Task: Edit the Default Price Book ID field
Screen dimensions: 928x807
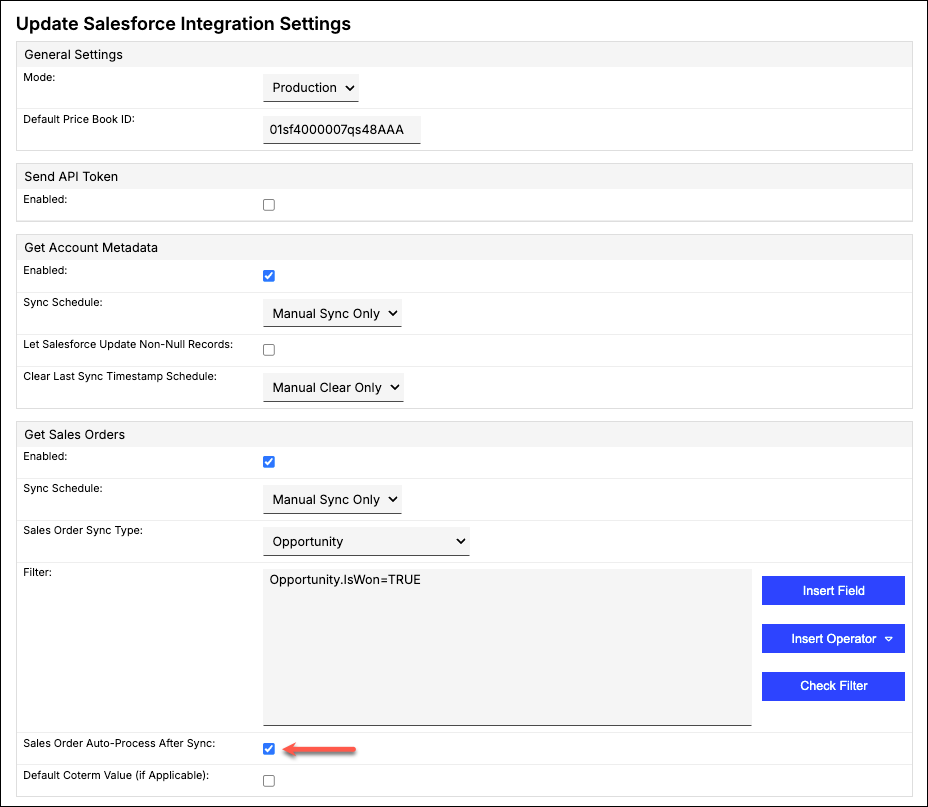Action: (x=341, y=130)
